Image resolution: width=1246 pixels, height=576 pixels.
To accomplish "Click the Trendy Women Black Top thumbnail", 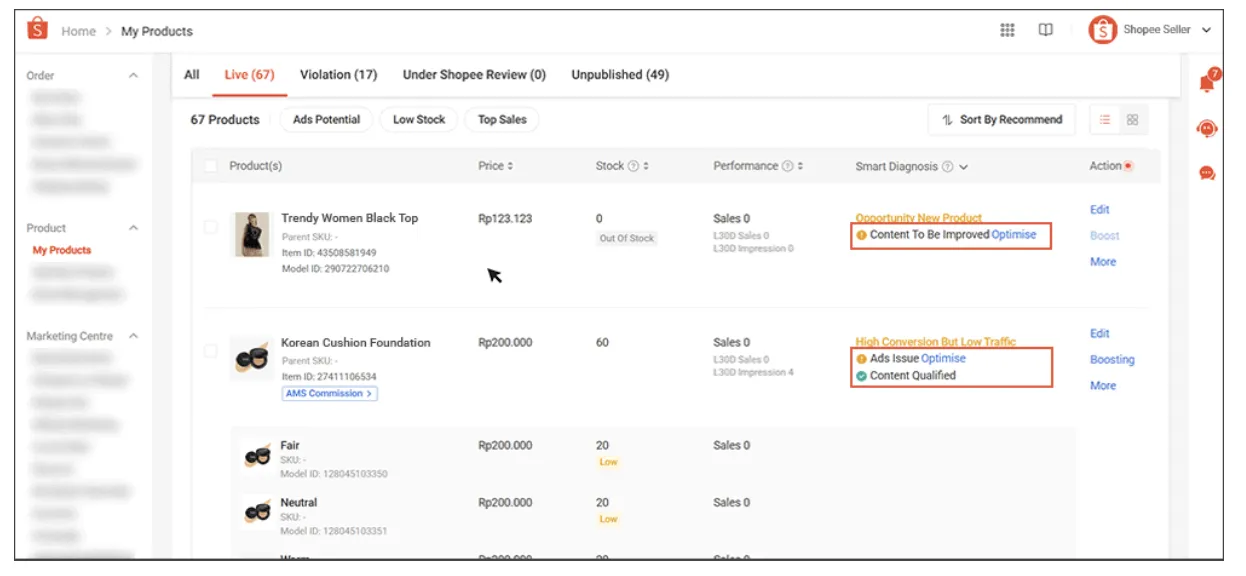I will 252,235.
